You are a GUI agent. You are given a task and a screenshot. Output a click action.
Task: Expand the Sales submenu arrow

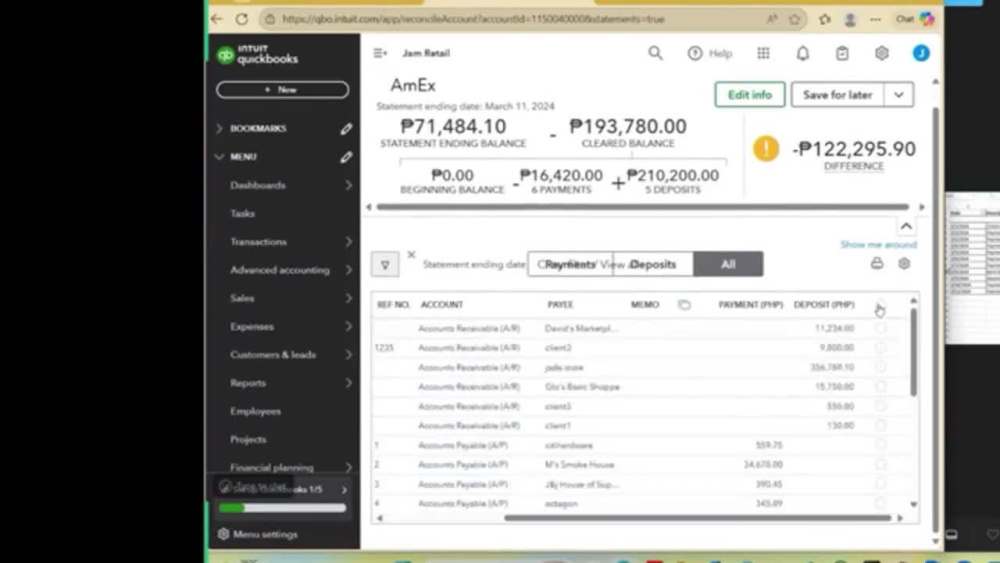pos(348,298)
